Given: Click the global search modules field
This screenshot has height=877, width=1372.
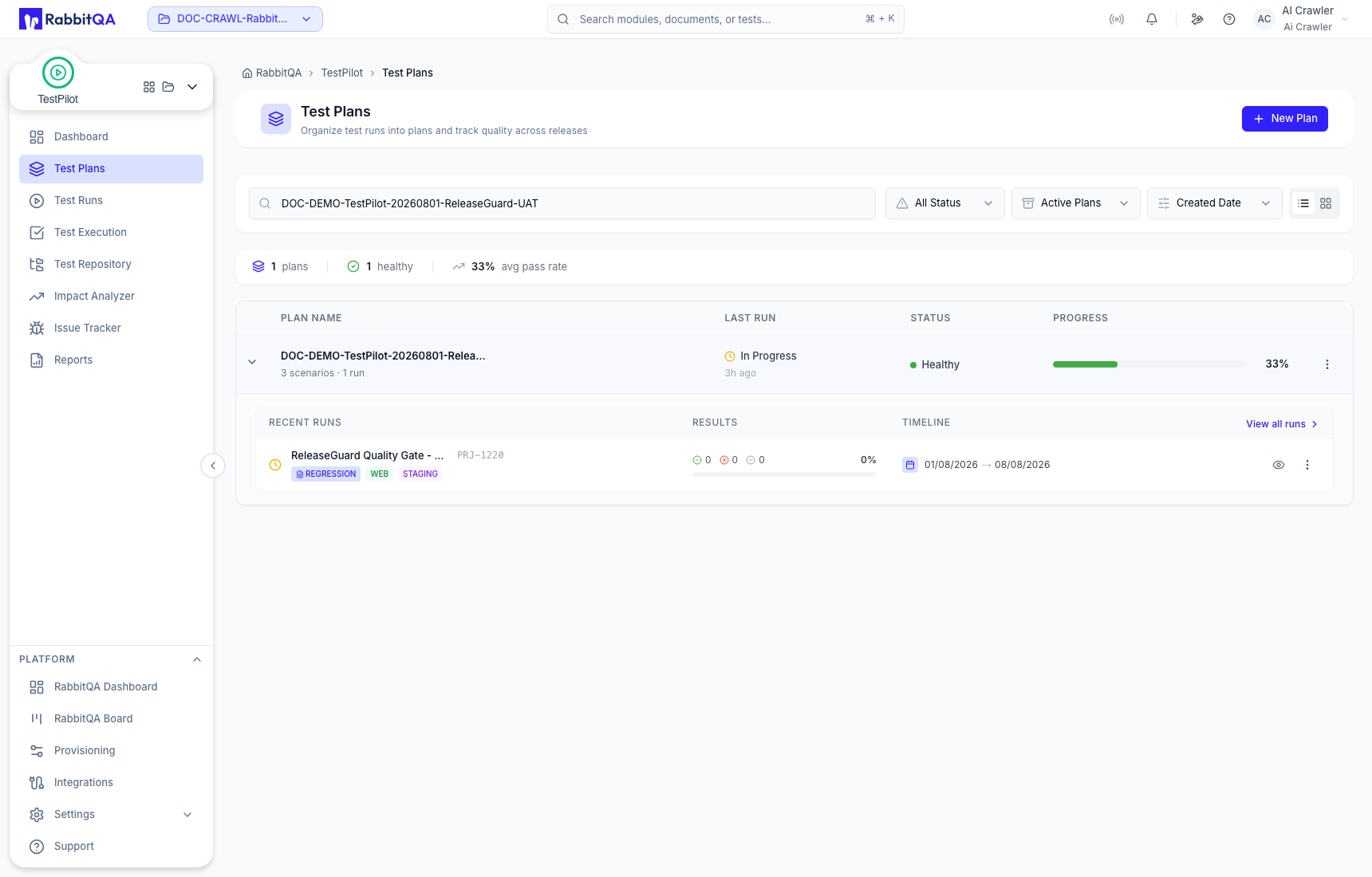Looking at the screenshot, I should point(726,19).
